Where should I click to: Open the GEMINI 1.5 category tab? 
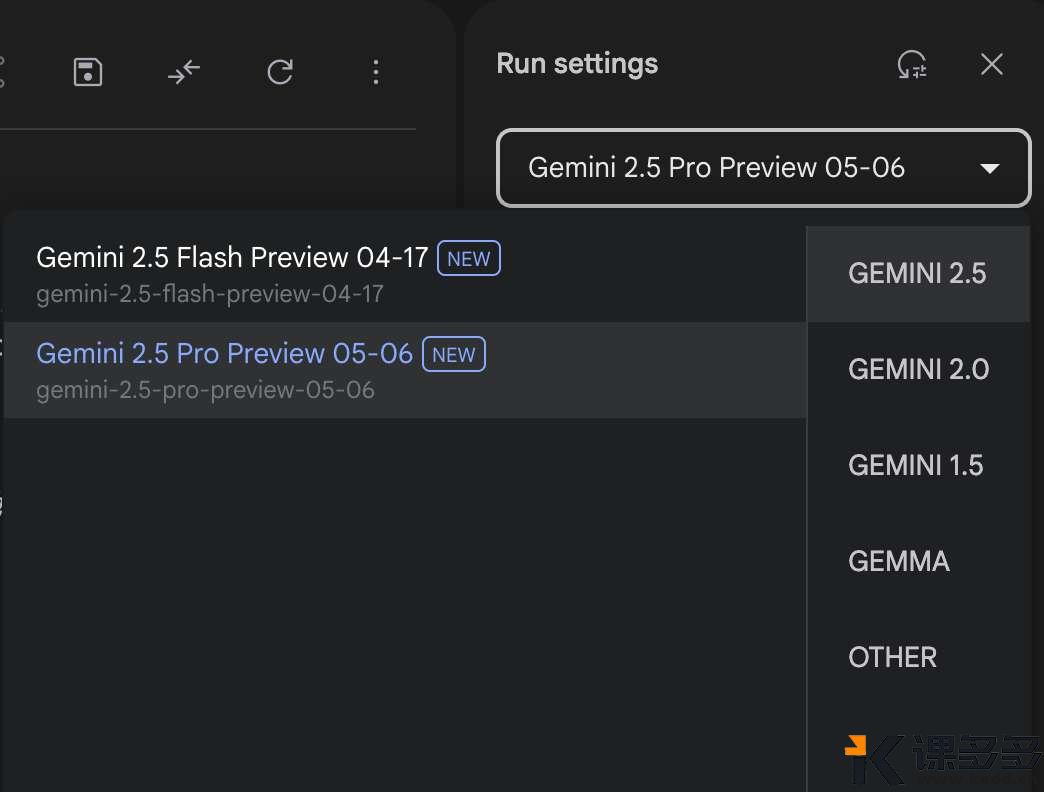917,465
